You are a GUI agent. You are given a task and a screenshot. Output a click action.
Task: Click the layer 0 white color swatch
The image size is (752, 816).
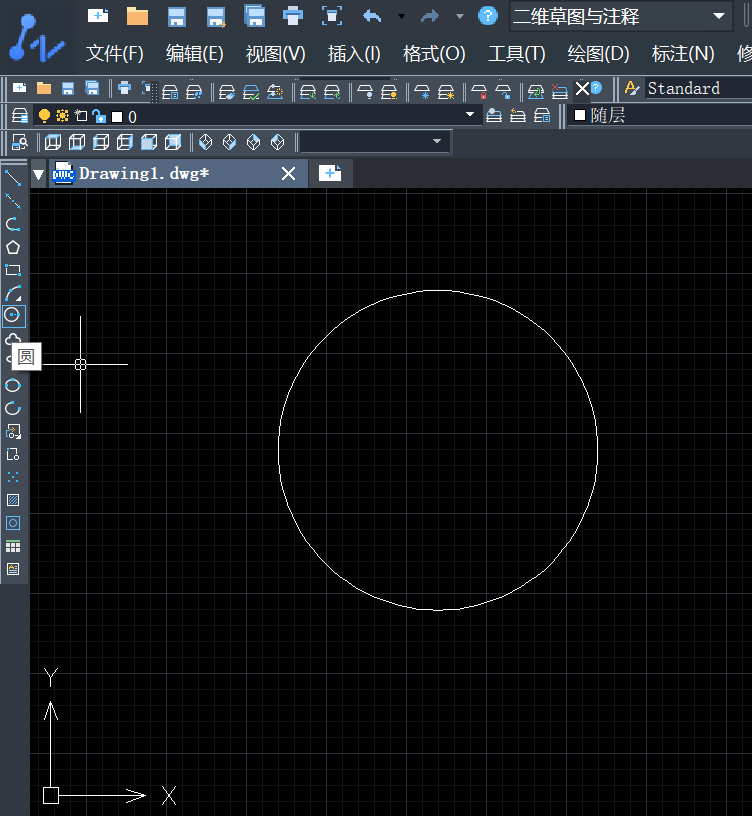(117, 117)
